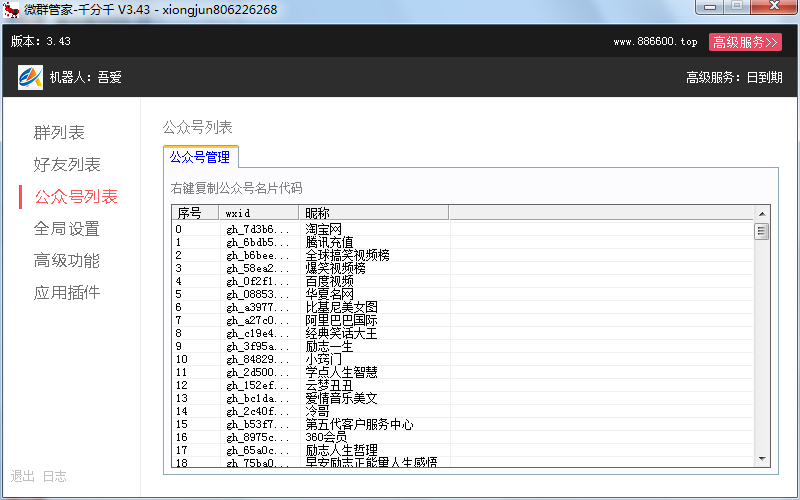
Task: Click wxid cell gh_58ea2...
Action: coord(258,268)
